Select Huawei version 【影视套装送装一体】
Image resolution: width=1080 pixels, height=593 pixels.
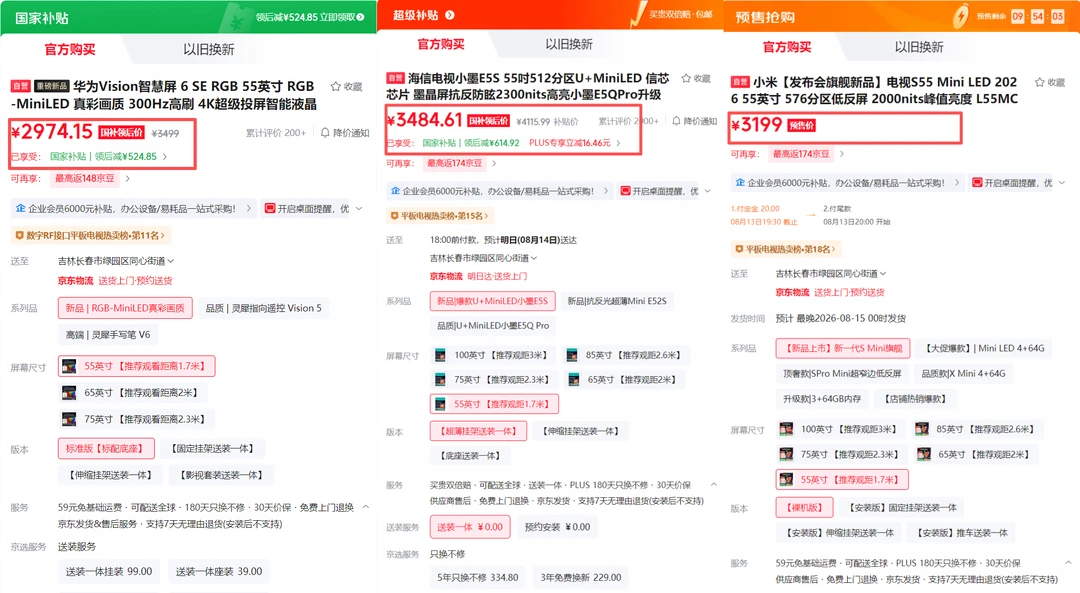(221, 475)
